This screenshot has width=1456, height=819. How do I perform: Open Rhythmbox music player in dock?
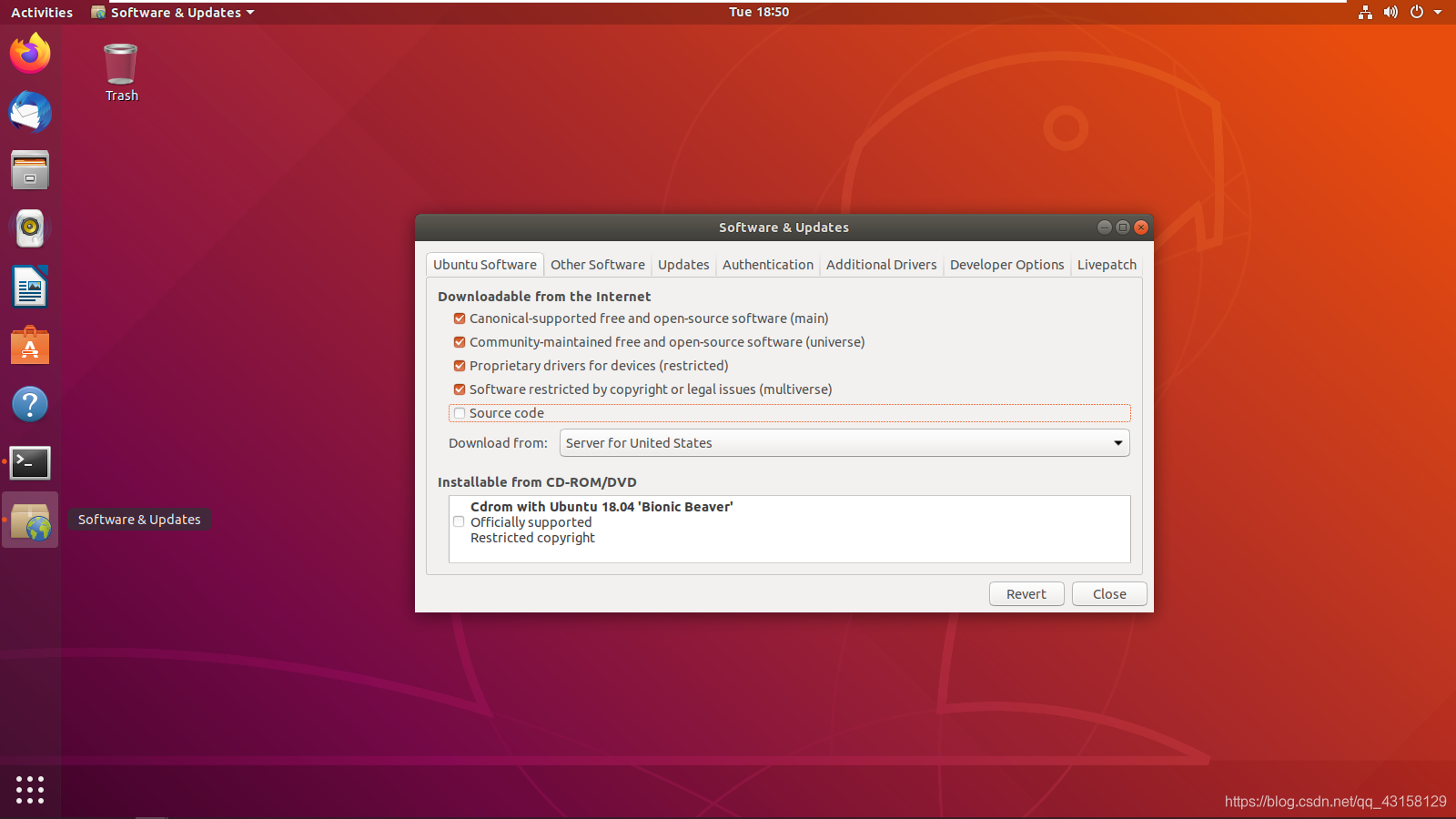30,228
